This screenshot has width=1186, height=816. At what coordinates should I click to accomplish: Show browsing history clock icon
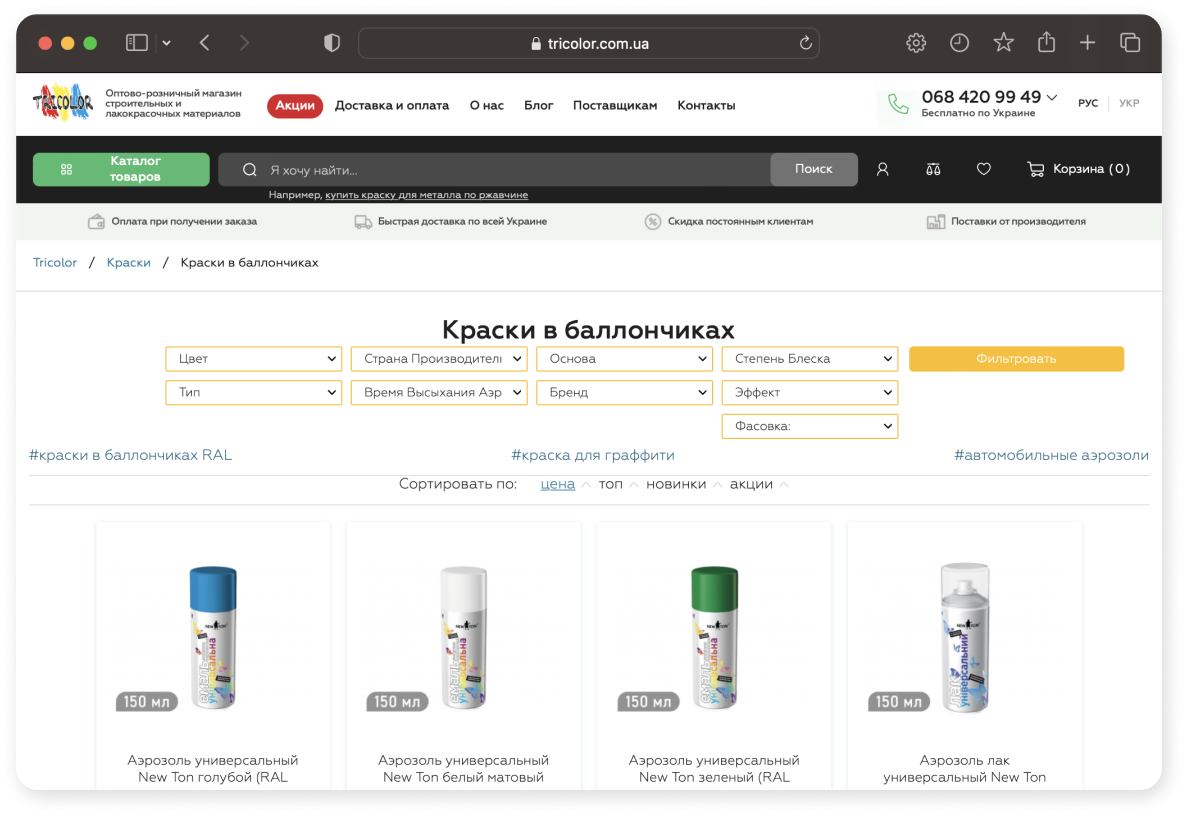[x=959, y=43]
